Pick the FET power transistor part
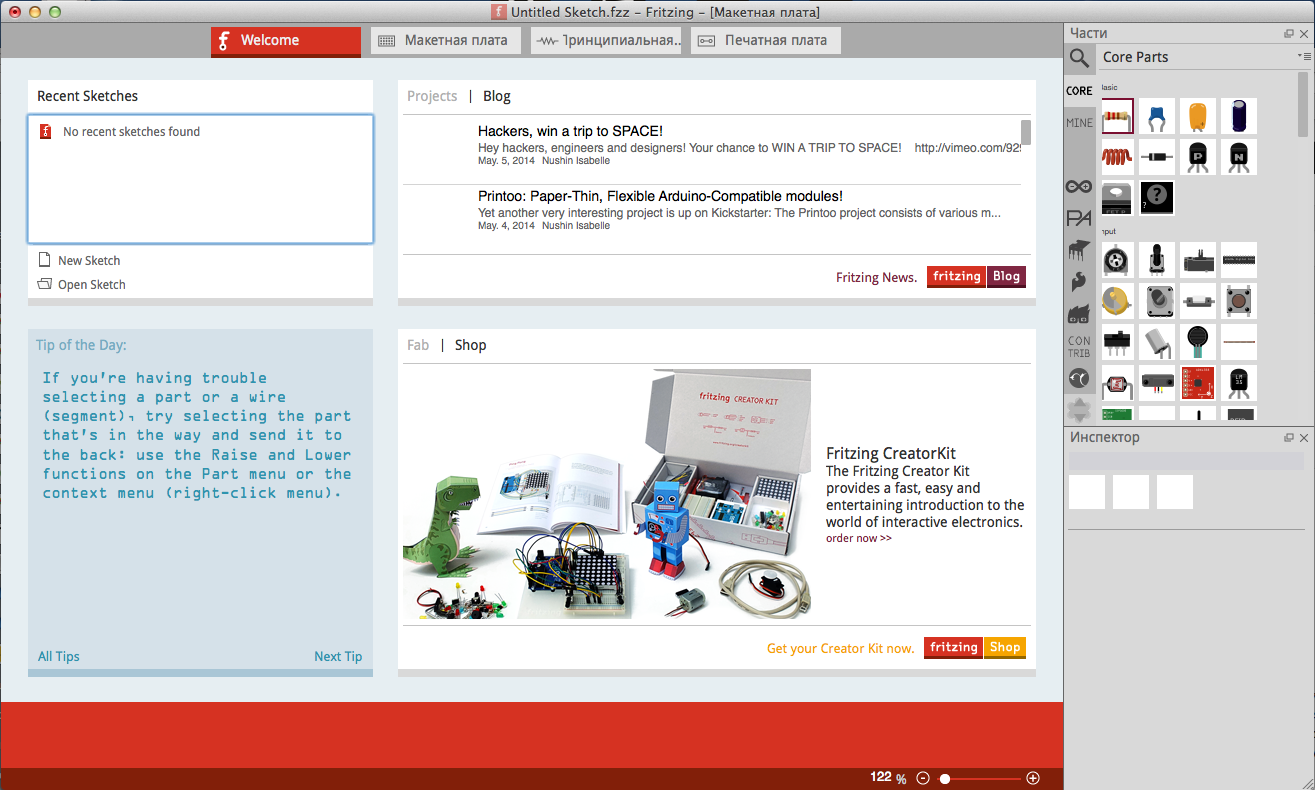 tap(1117, 197)
